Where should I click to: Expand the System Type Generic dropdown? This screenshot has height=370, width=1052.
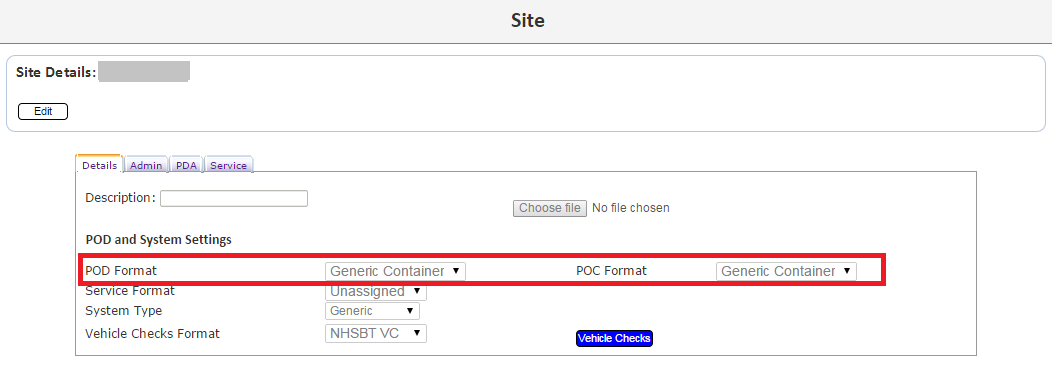coord(372,311)
